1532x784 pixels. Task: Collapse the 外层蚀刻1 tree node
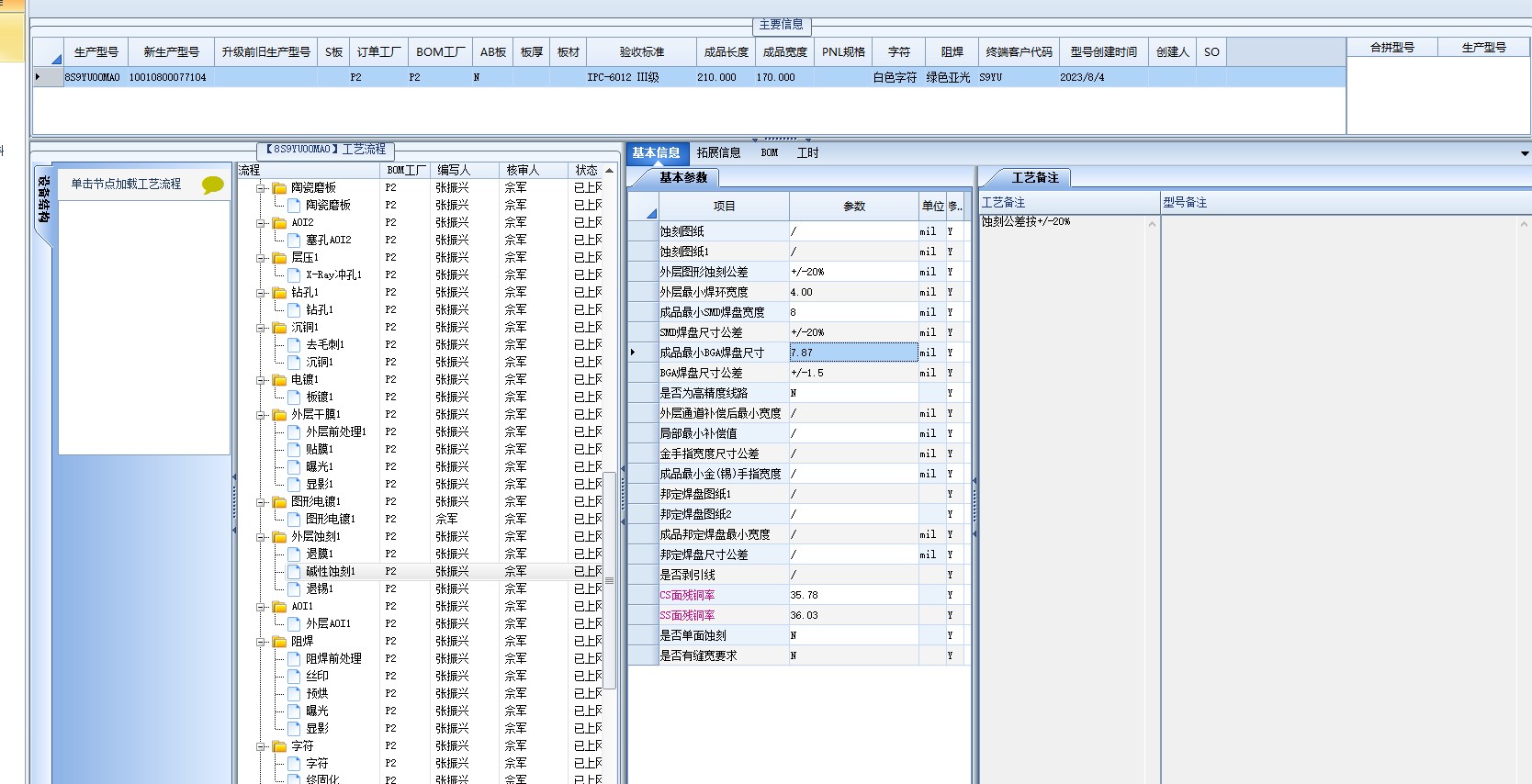262,536
